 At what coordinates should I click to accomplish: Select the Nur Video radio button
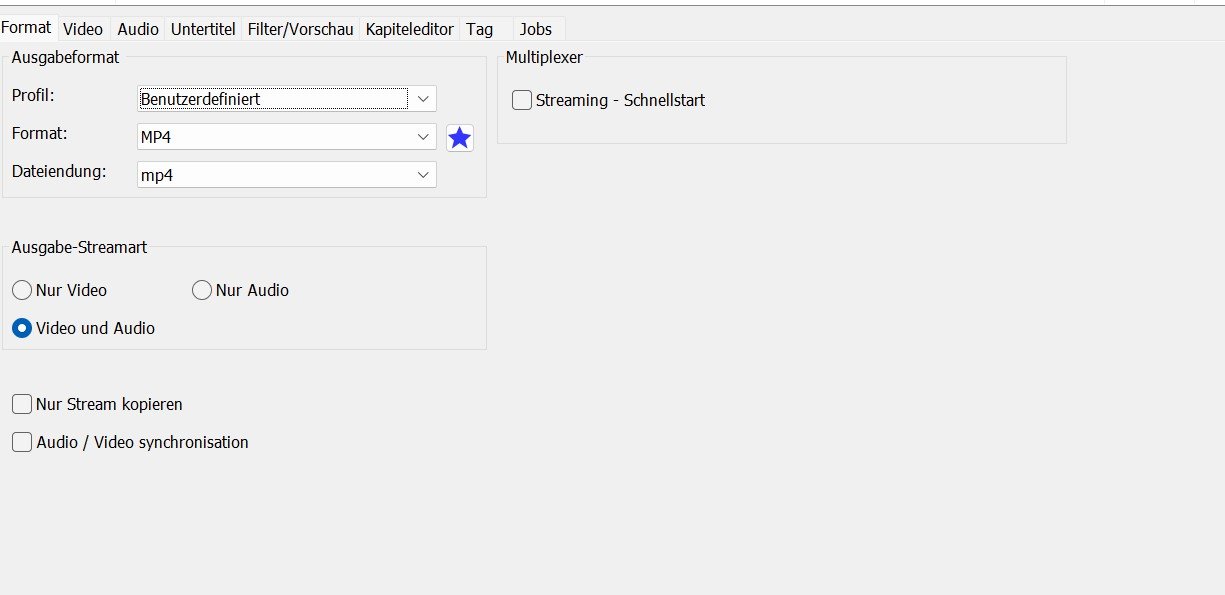point(22,290)
